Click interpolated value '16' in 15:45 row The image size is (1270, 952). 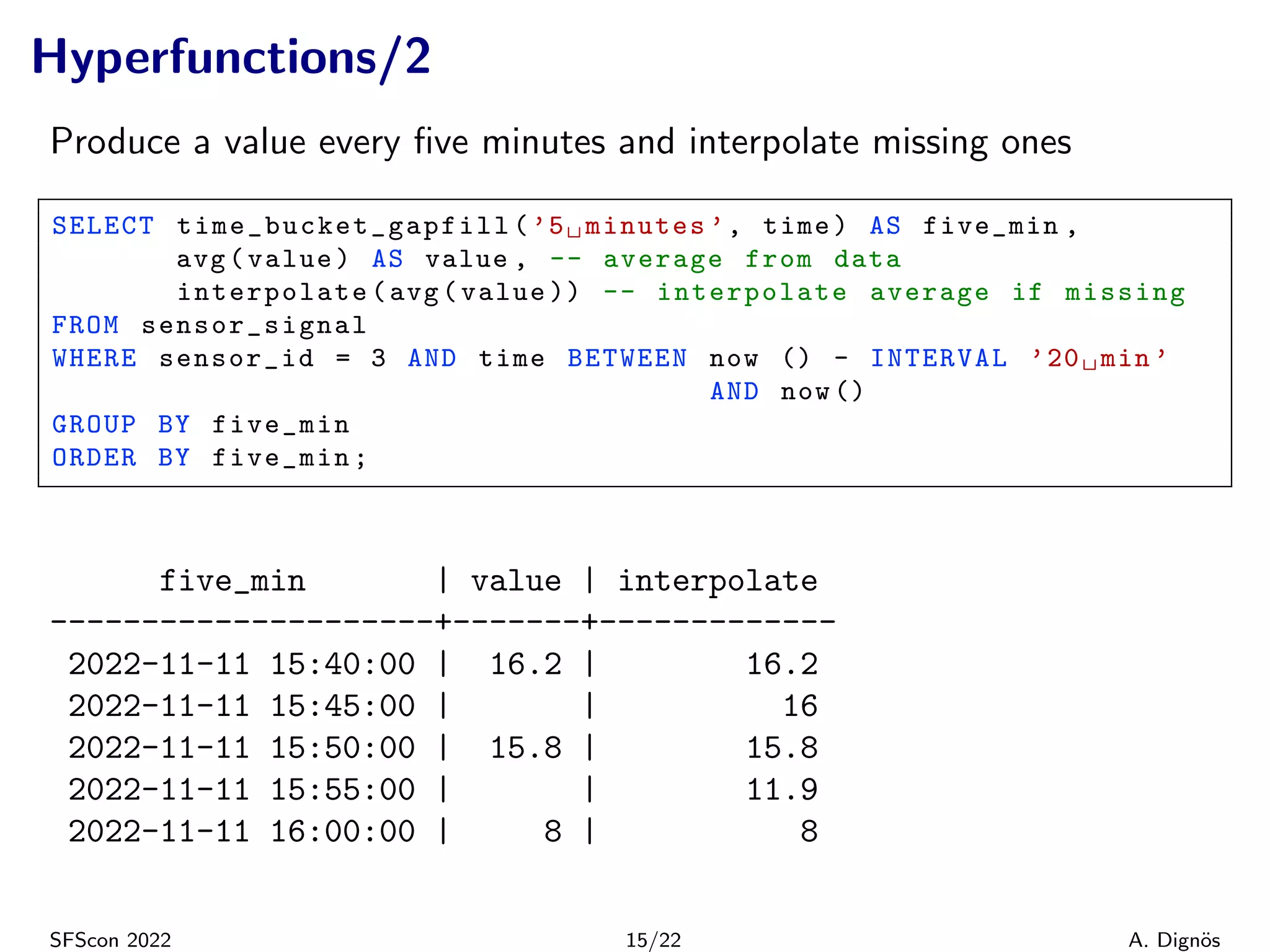pyautogui.click(x=801, y=706)
